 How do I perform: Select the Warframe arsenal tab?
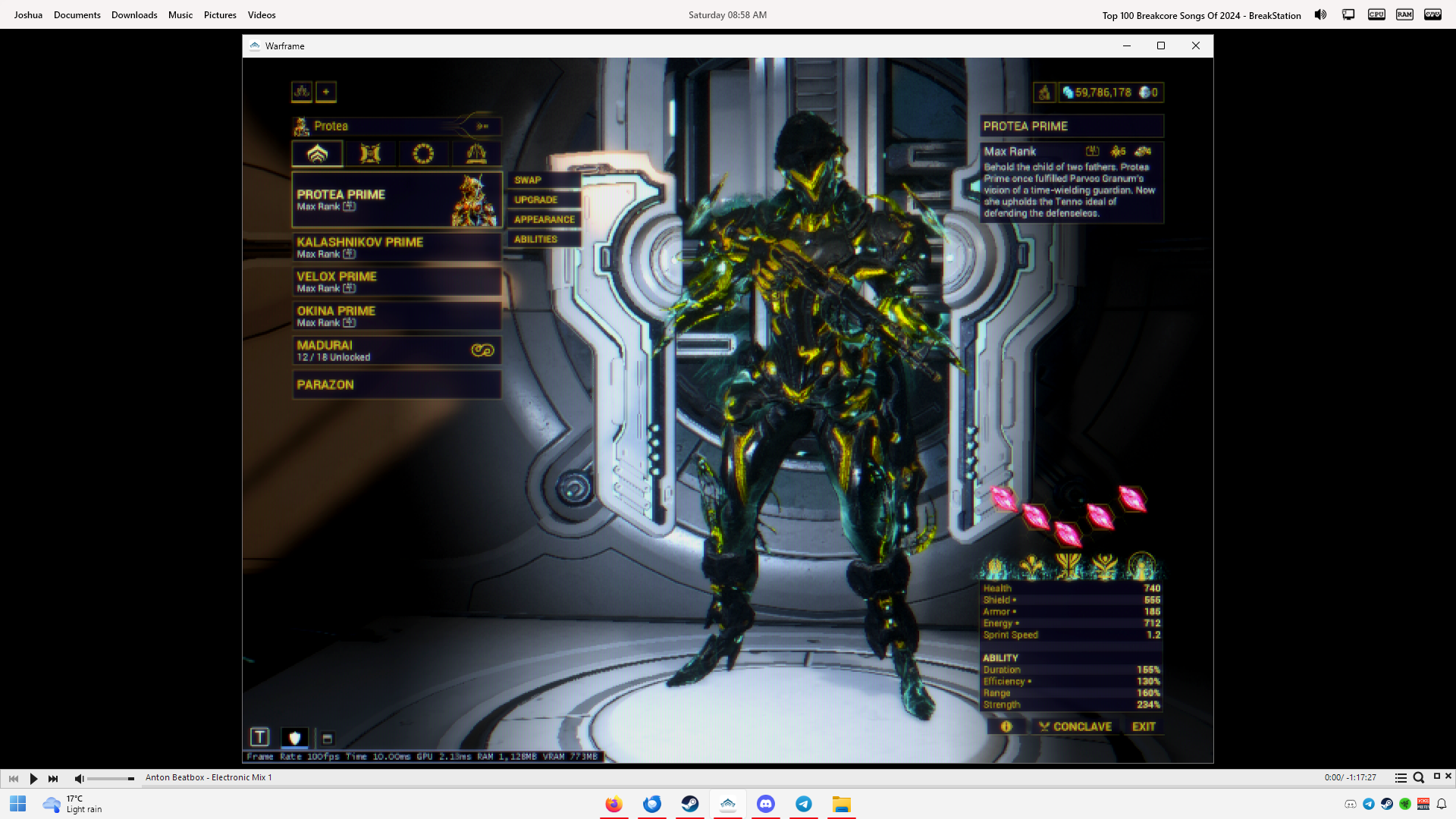[317, 154]
